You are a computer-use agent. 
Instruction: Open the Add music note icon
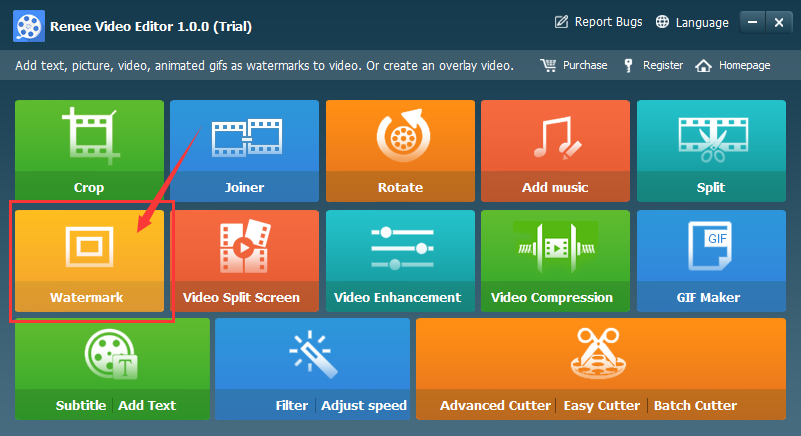pos(557,138)
